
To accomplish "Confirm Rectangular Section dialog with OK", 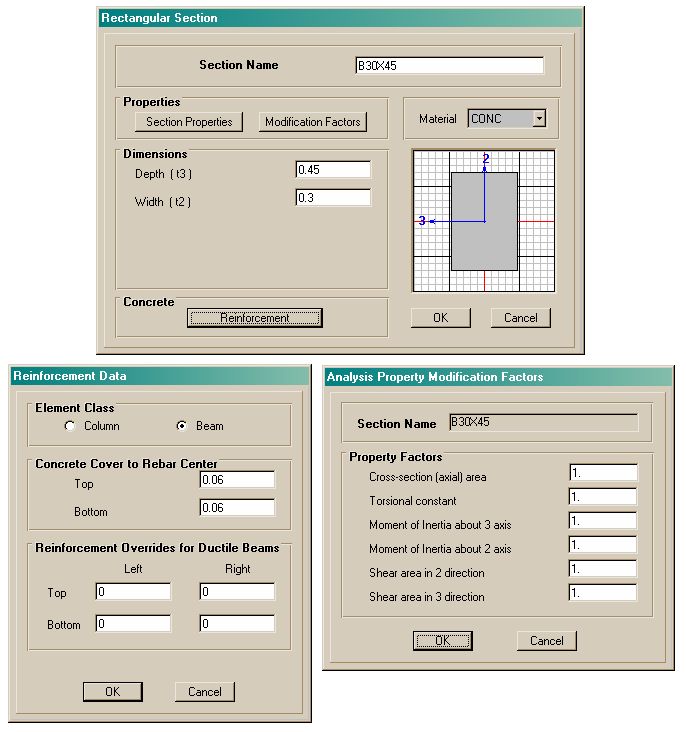I will click(440, 318).
